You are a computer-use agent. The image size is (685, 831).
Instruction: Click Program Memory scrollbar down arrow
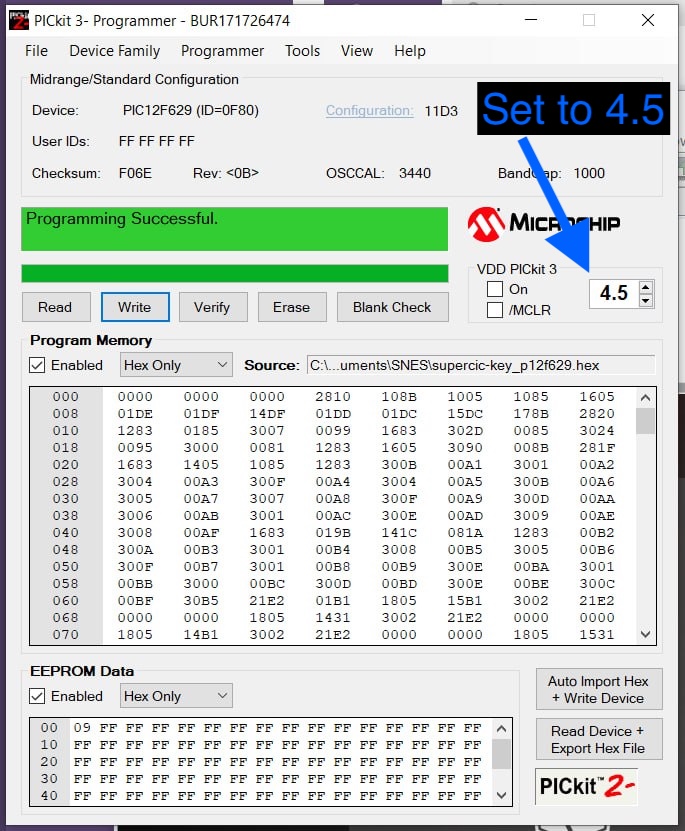[645, 634]
